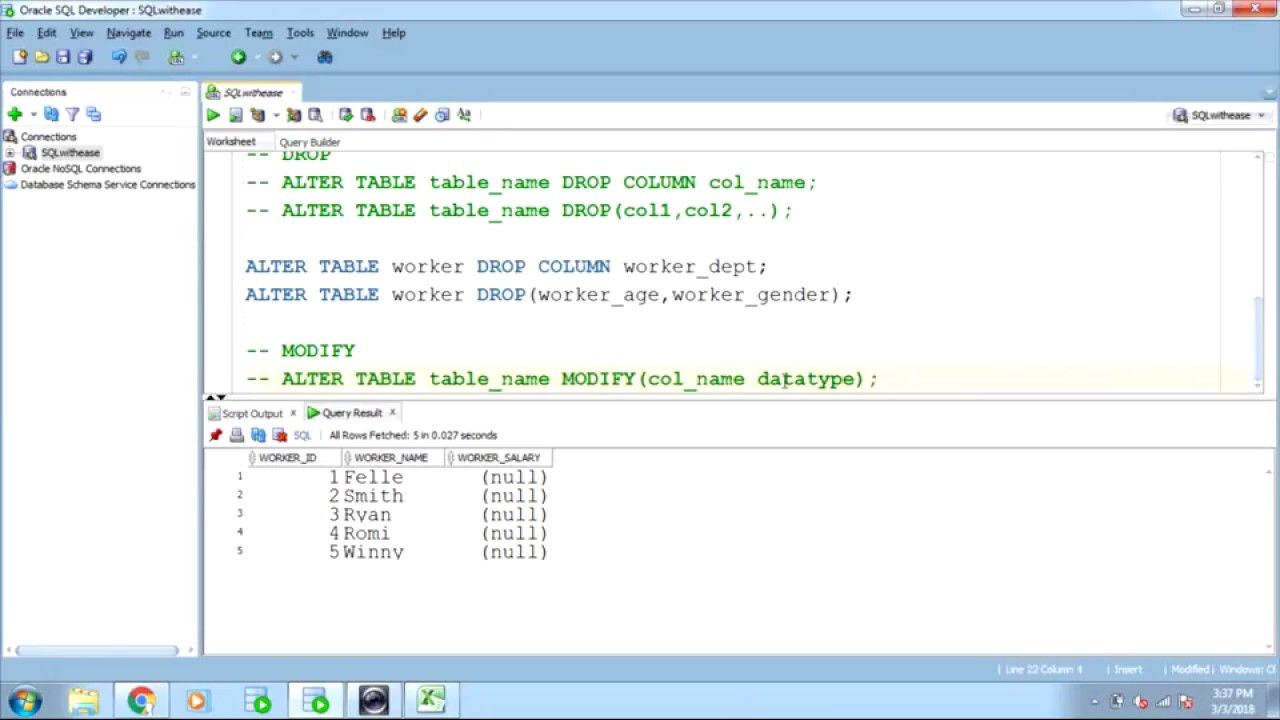Open SQL Worksheet icon in main toolbar

click(x=175, y=57)
